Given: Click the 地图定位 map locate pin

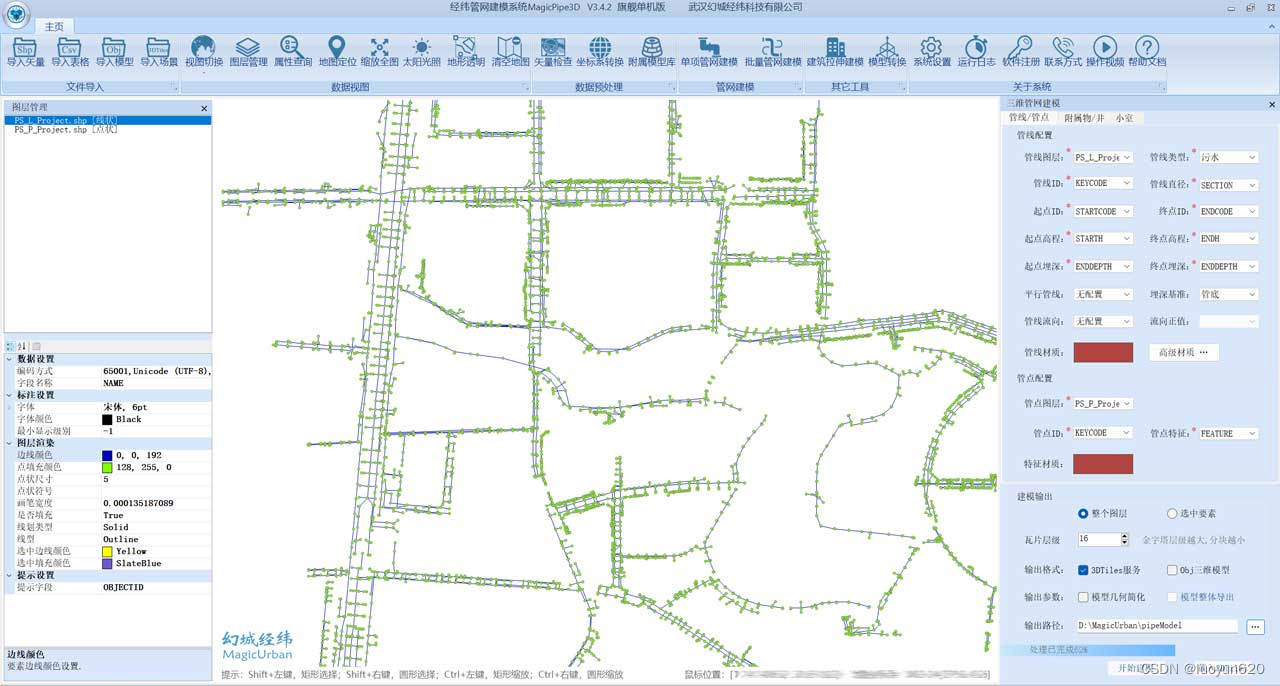Looking at the screenshot, I should point(337,51).
